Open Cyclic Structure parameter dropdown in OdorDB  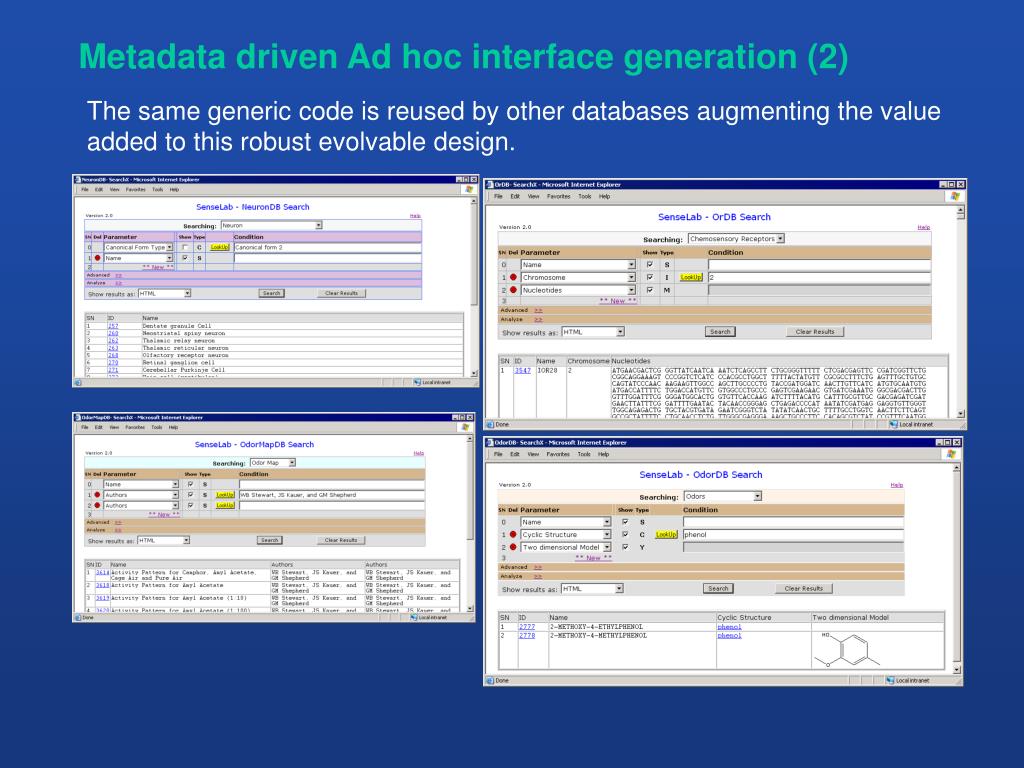click(566, 534)
